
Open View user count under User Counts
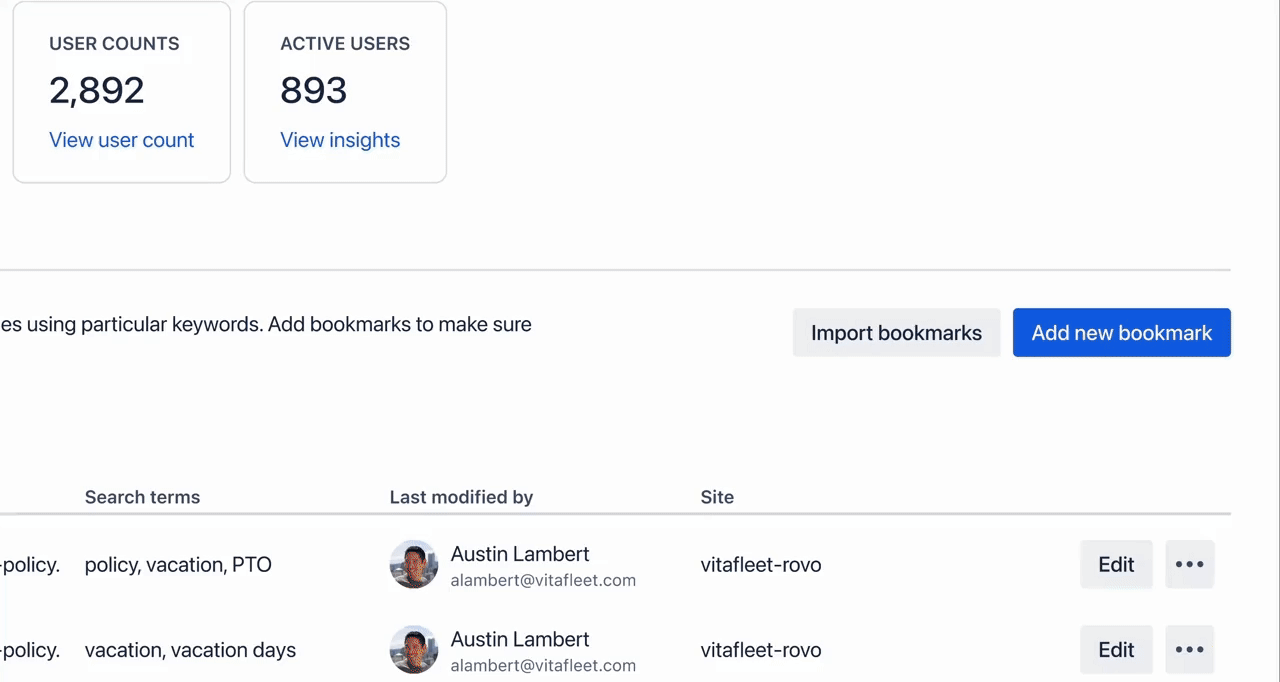[121, 140]
